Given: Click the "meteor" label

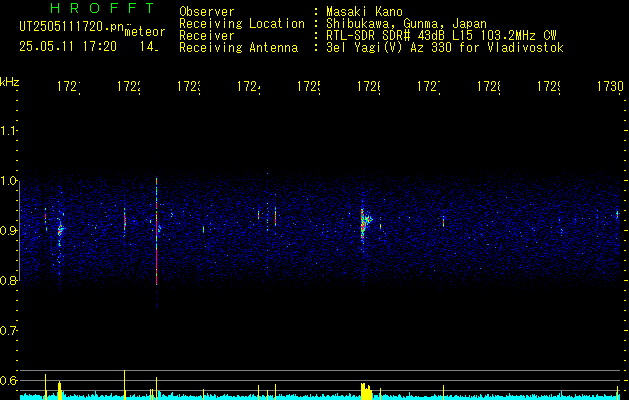Looking at the screenshot, I should pos(145,32).
